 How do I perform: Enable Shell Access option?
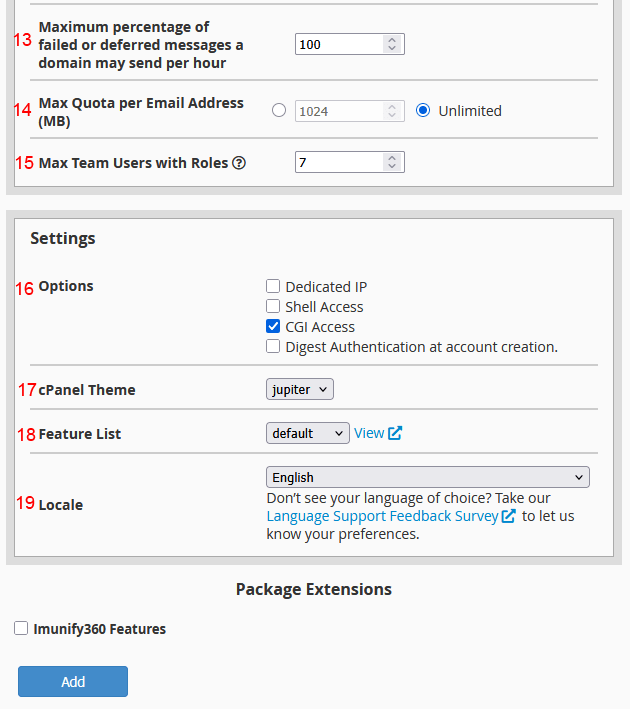click(x=273, y=307)
